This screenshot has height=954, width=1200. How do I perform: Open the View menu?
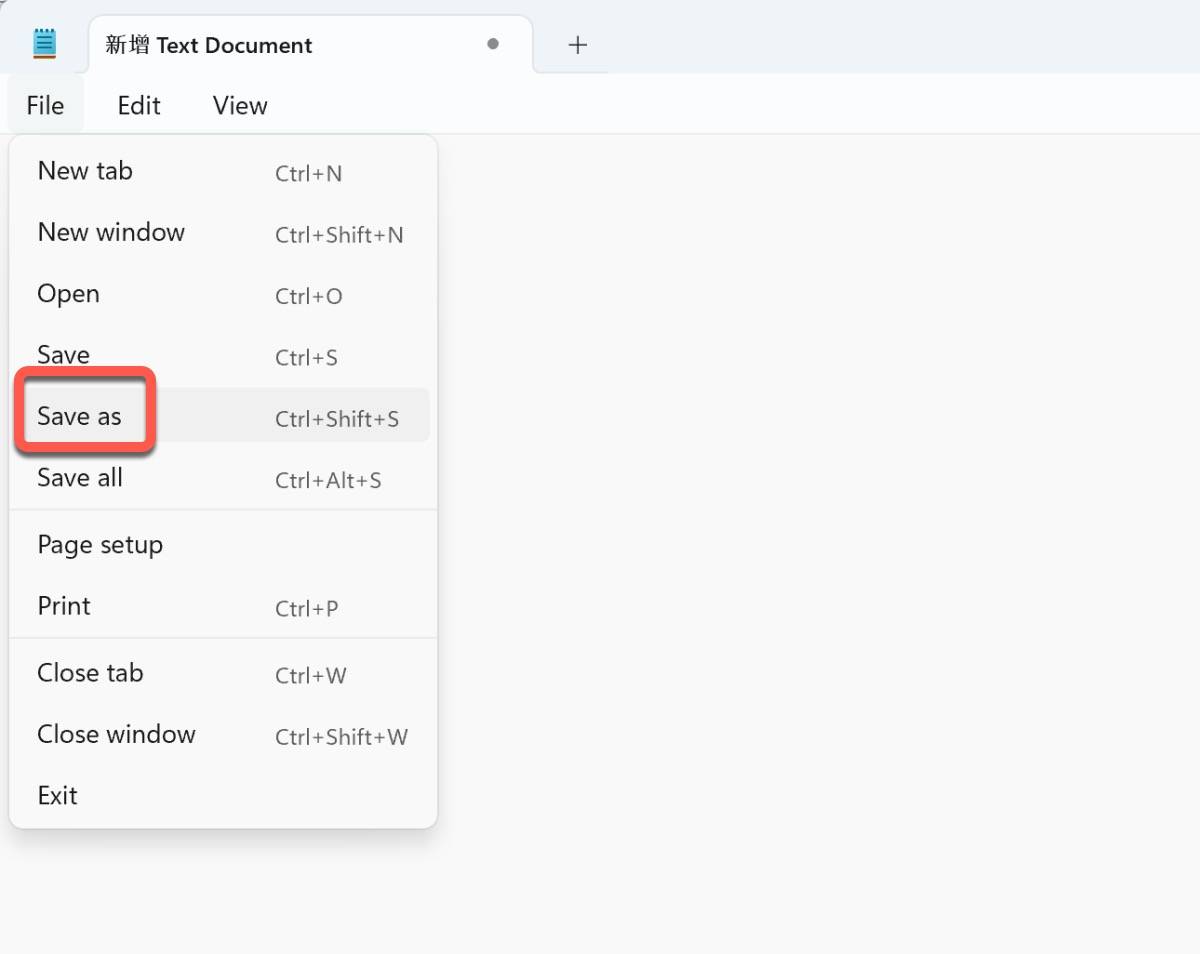pos(240,105)
